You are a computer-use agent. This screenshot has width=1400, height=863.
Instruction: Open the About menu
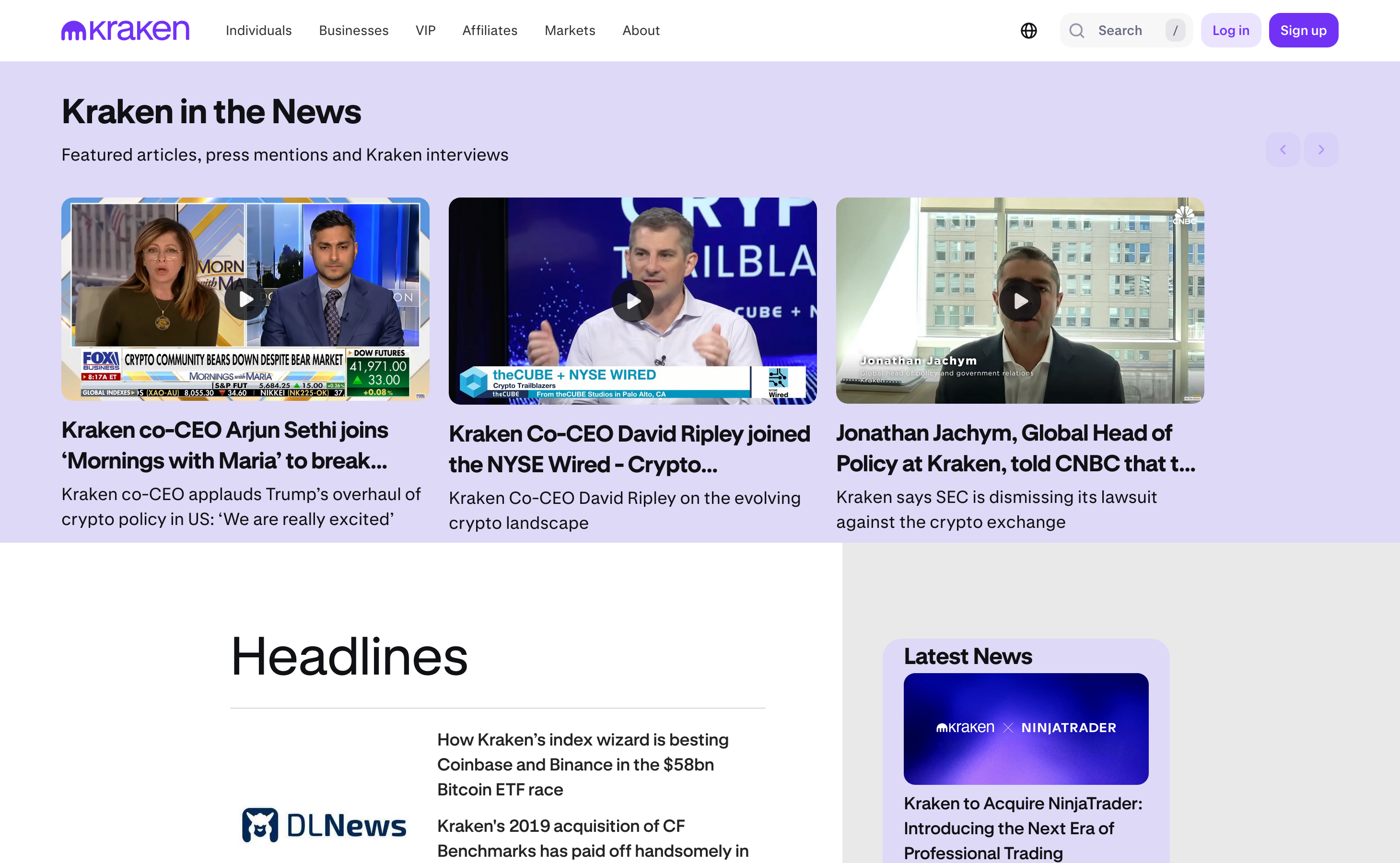point(641,30)
